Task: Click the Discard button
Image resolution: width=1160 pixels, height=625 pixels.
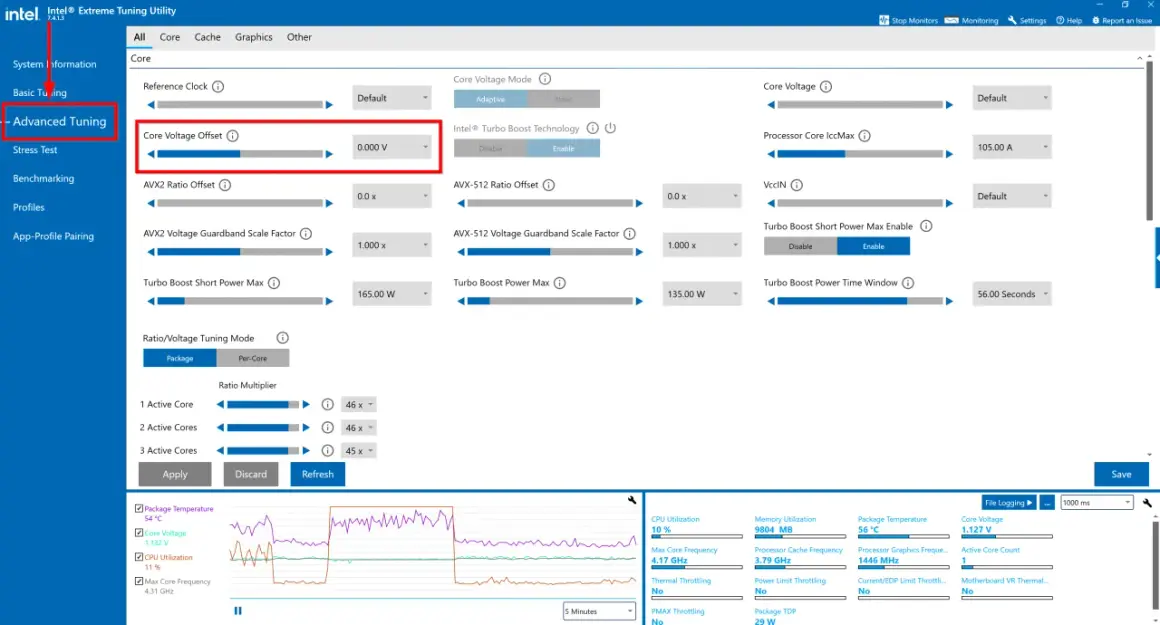Action: pos(251,474)
